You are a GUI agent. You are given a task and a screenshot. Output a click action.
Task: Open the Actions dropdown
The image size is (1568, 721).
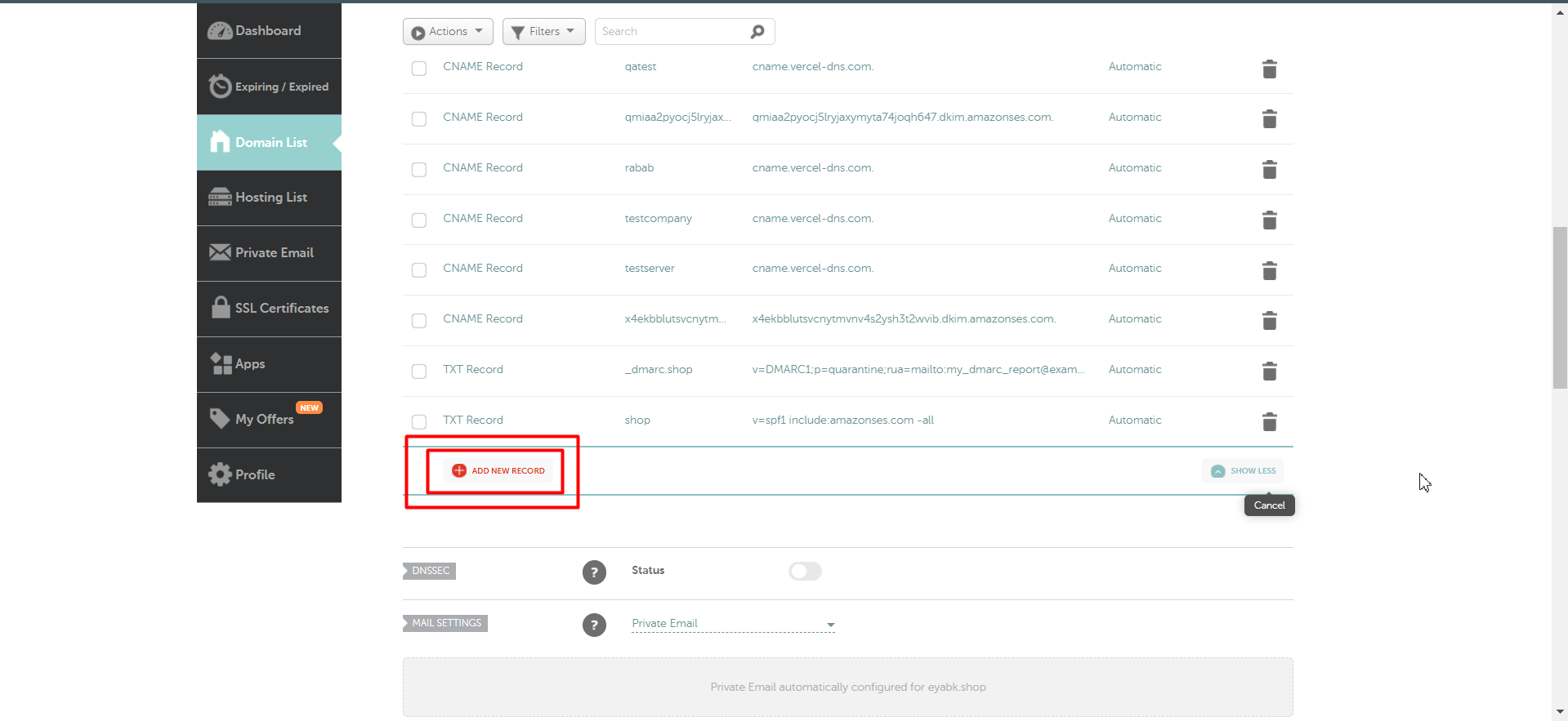tap(448, 32)
